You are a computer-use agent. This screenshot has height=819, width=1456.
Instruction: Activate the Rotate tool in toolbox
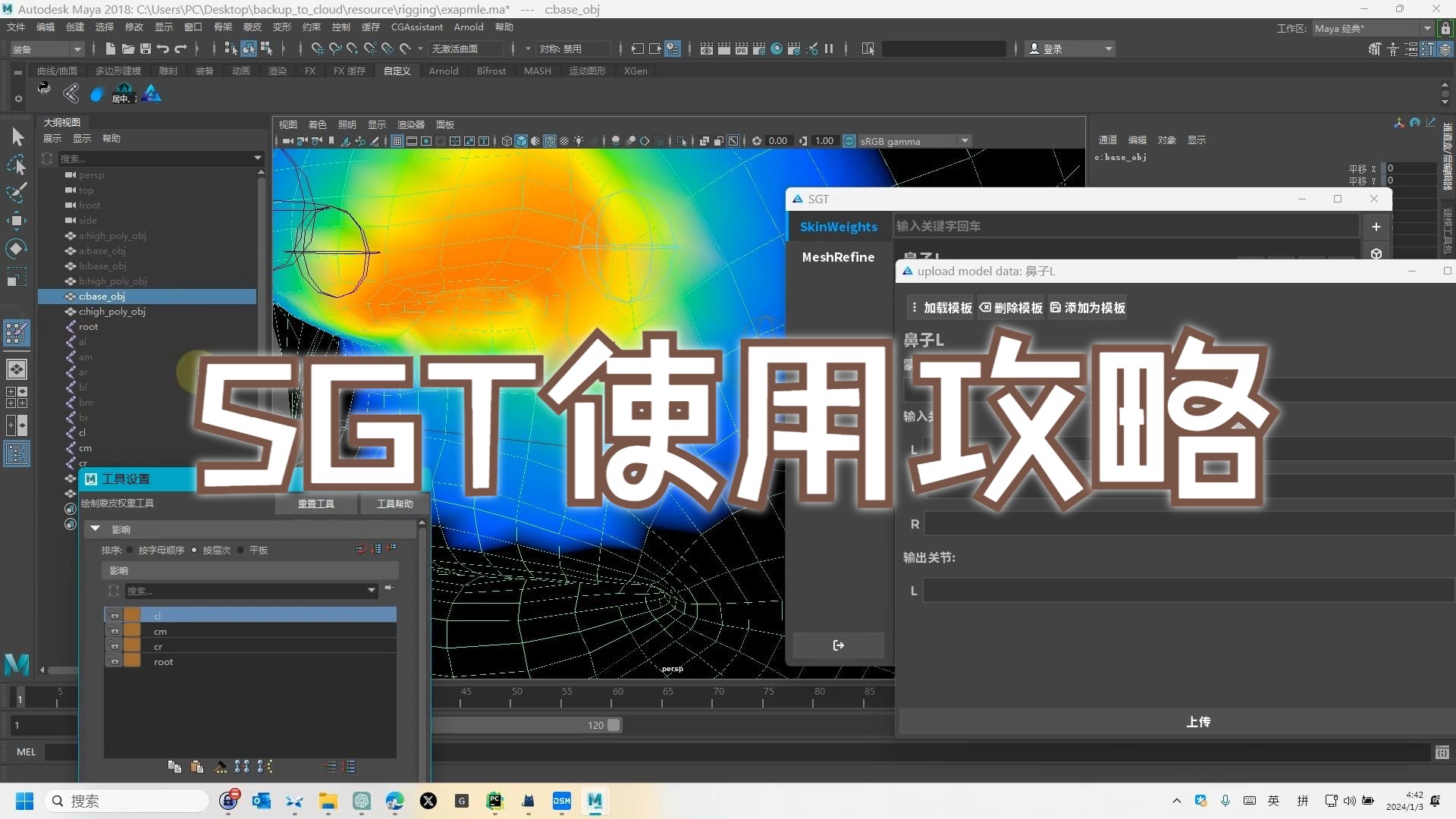[x=17, y=248]
